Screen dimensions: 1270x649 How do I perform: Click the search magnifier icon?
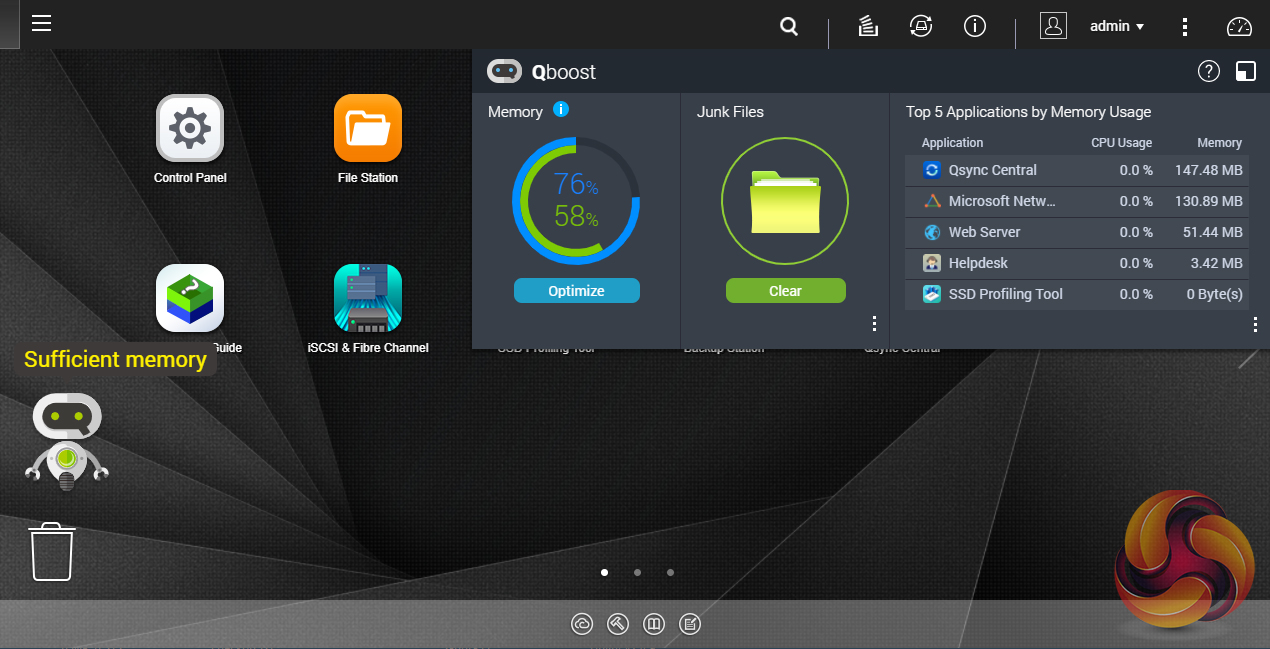[x=789, y=27]
